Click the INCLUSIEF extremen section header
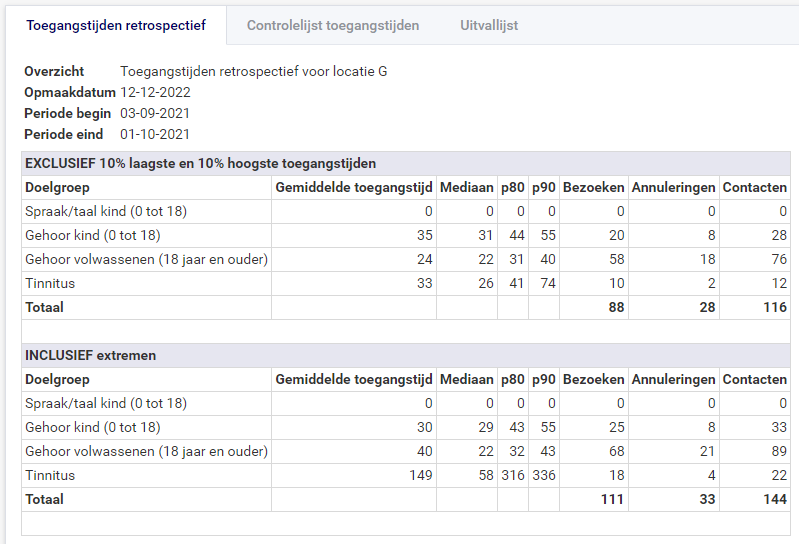 point(90,355)
